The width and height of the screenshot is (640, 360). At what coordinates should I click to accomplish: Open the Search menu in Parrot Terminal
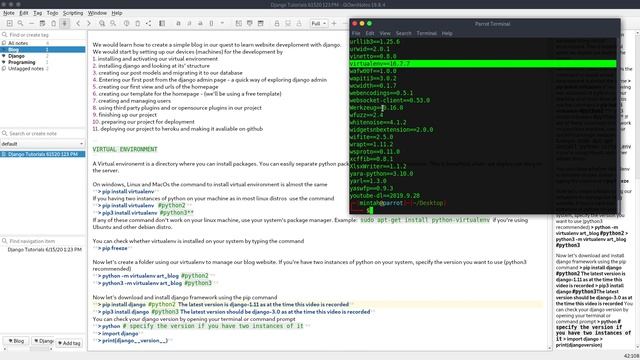[x=403, y=33]
